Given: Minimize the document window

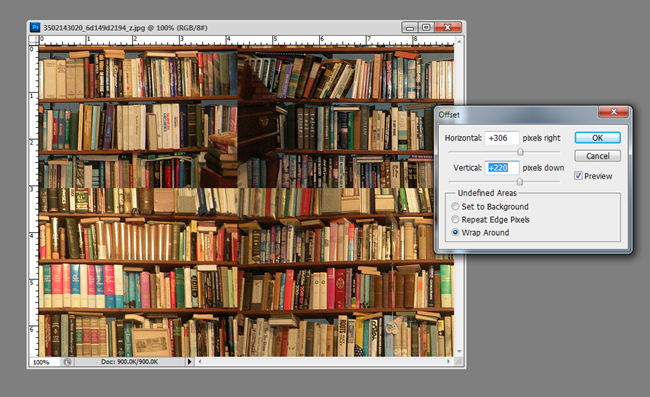Looking at the screenshot, I should point(410,28).
